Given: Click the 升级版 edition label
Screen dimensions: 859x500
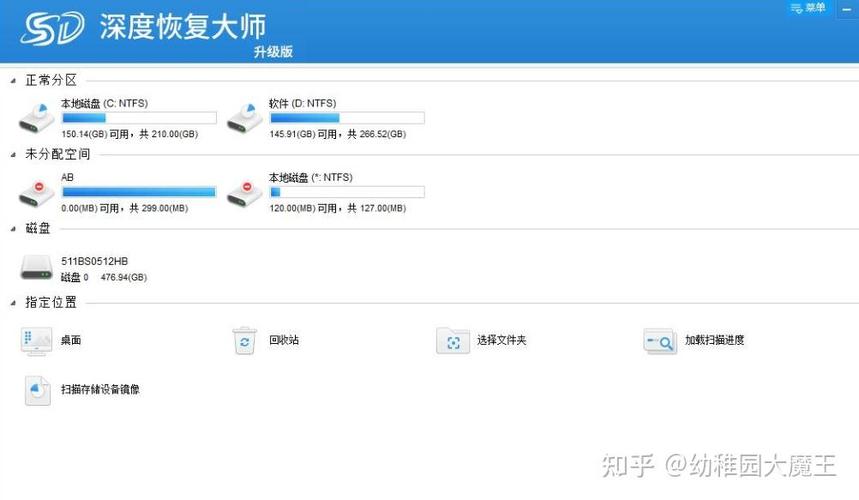Looking at the screenshot, I should coord(273,52).
